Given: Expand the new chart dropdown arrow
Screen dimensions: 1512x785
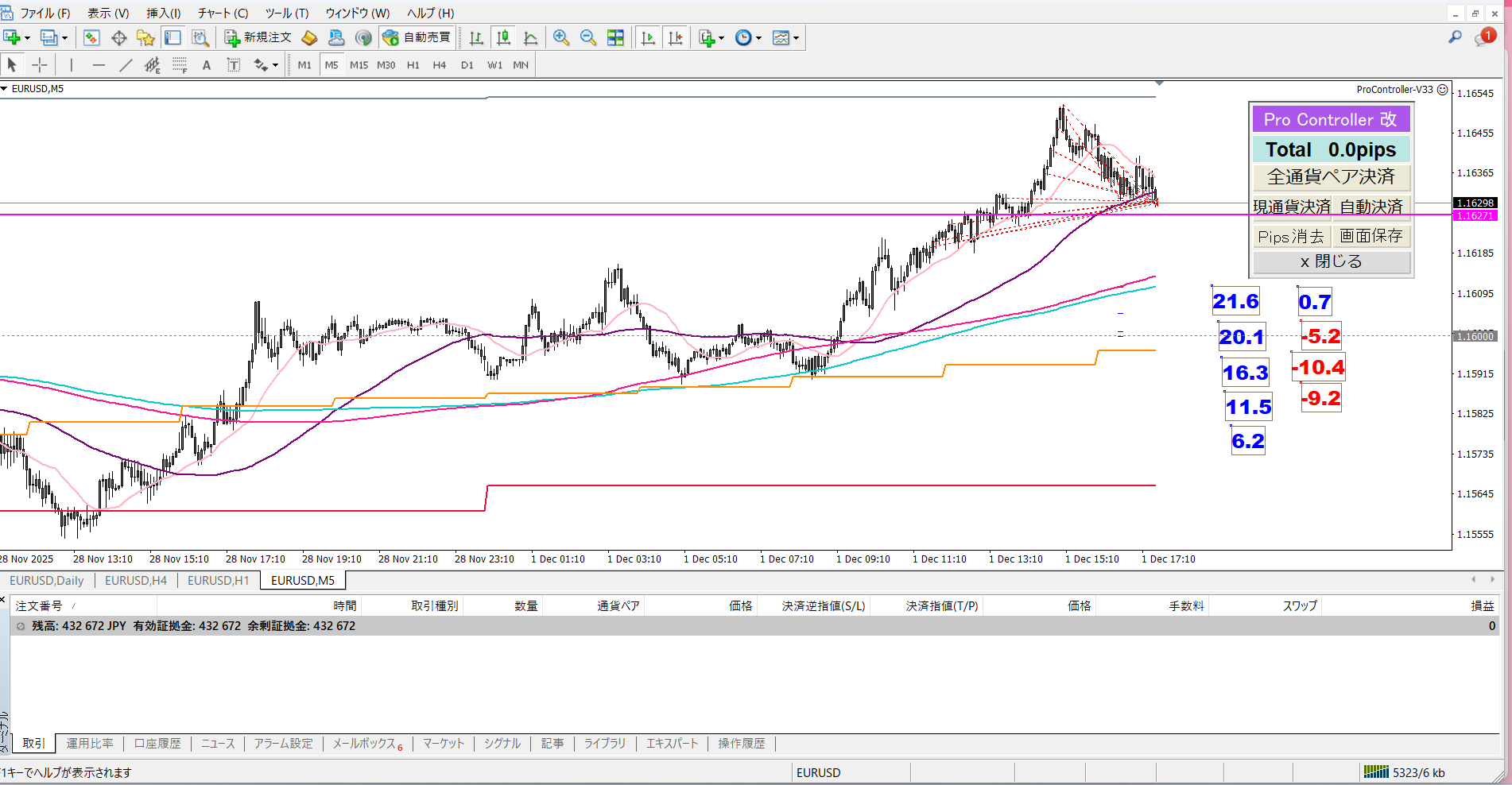Looking at the screenshot, I should pos(27,37).
